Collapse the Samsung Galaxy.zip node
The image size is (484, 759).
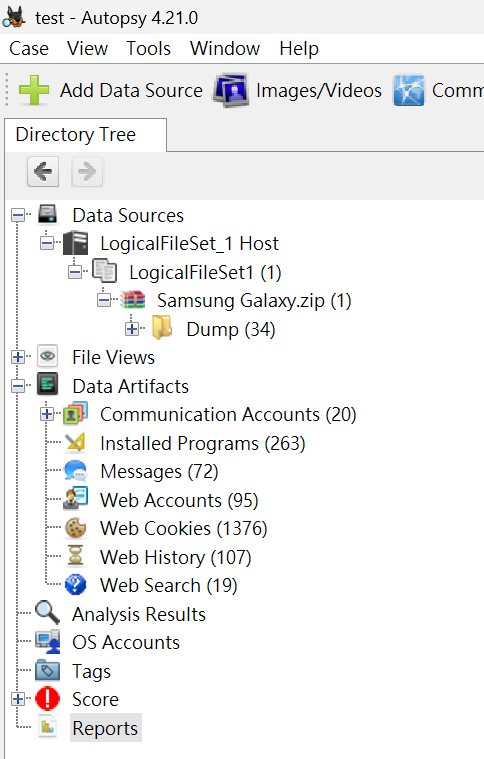(104, 300)
